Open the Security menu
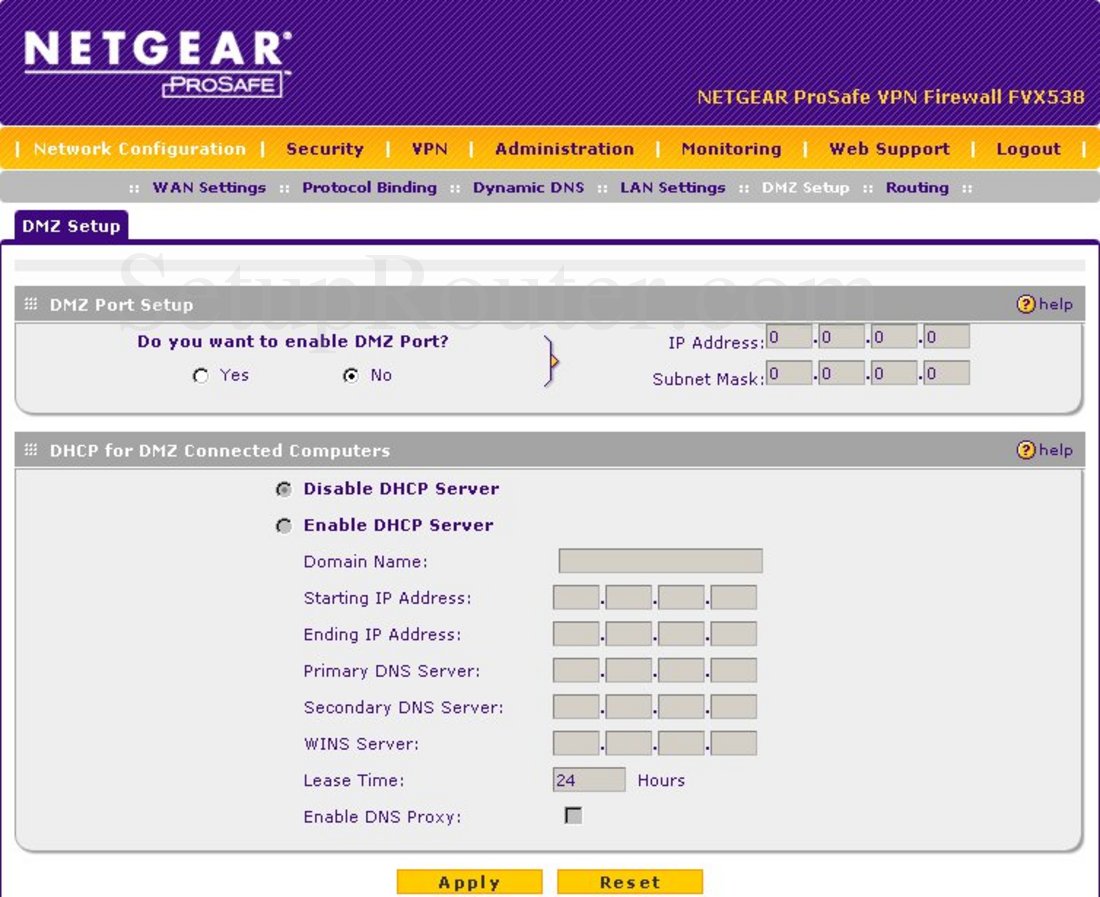1100x897 pixels. click(324, 149)
